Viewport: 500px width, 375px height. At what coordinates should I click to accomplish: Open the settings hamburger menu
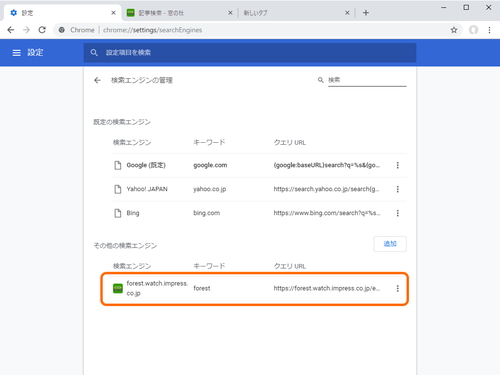tap(16, 53)
